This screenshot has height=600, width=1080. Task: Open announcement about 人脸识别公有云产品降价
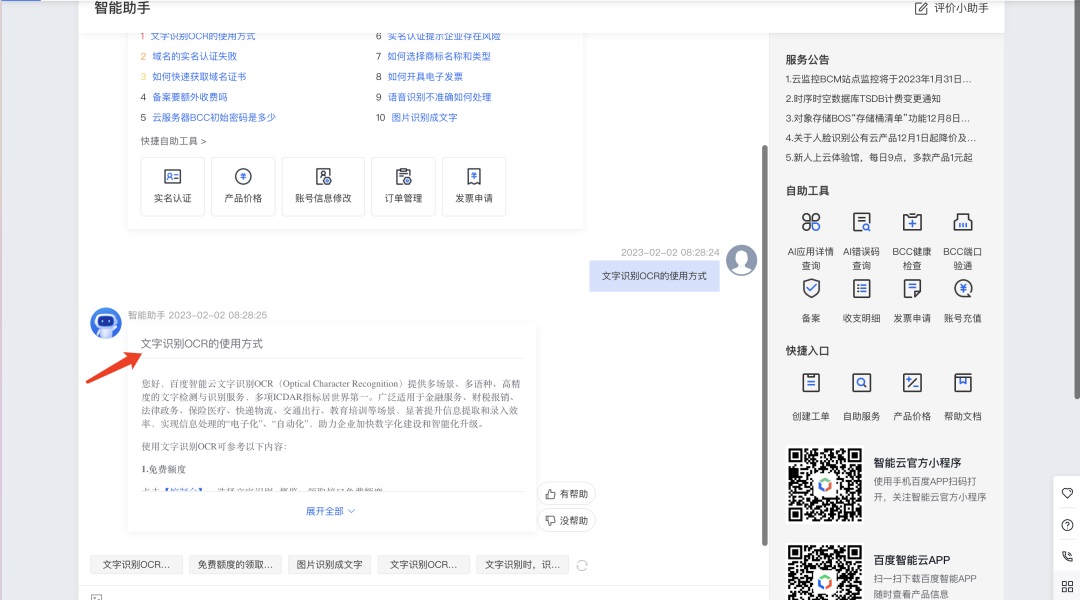point(880,138)
